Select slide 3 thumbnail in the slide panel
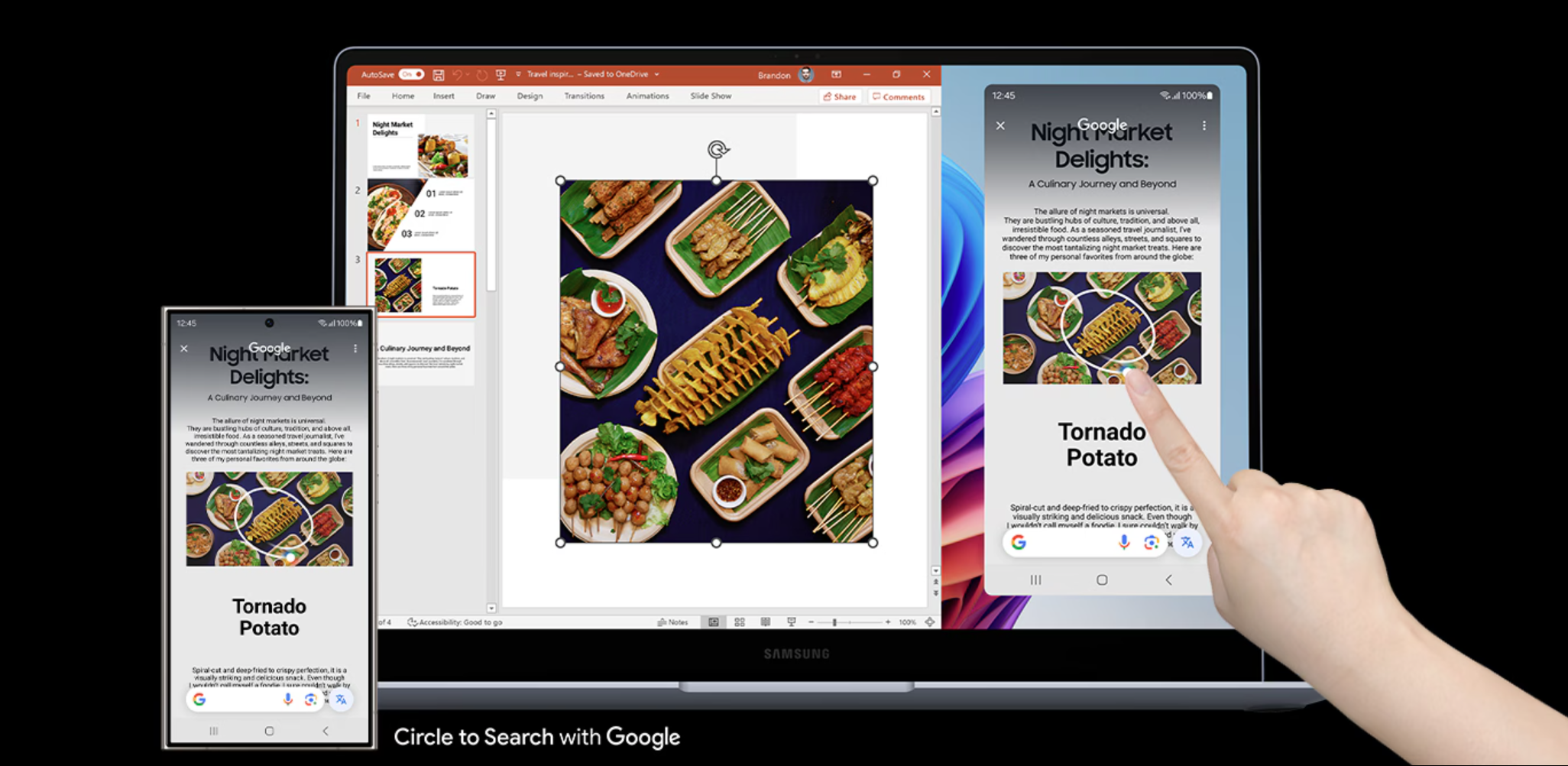This screenshot has width=1568, height=766. coord(421,284)
